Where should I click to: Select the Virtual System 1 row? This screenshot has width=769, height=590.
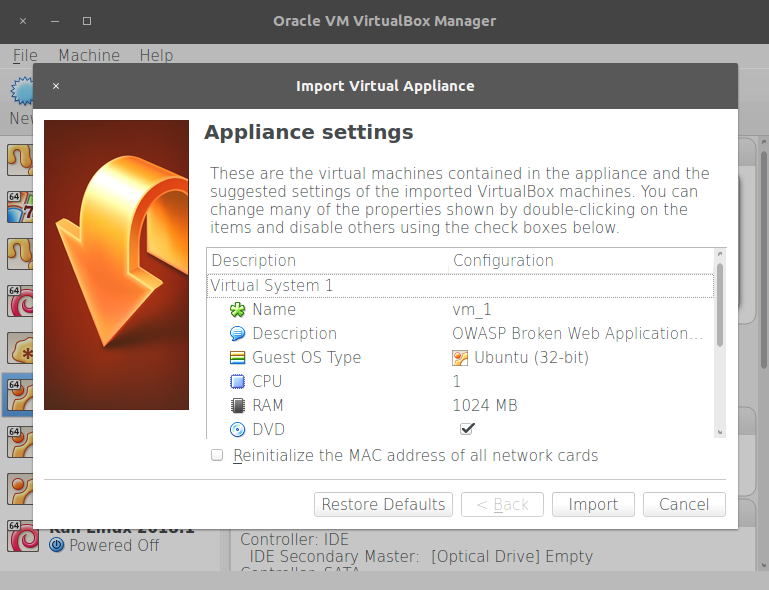(460, 285)
